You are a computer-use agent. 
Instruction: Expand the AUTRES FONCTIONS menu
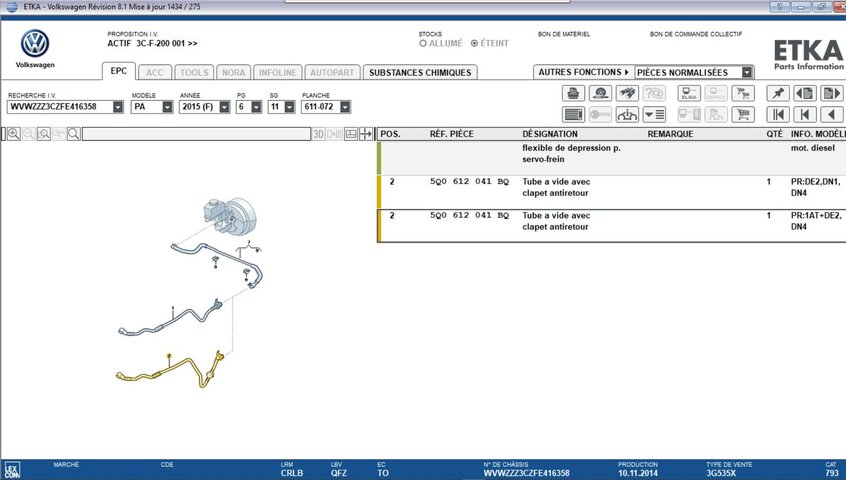click(x=583, y=72)
